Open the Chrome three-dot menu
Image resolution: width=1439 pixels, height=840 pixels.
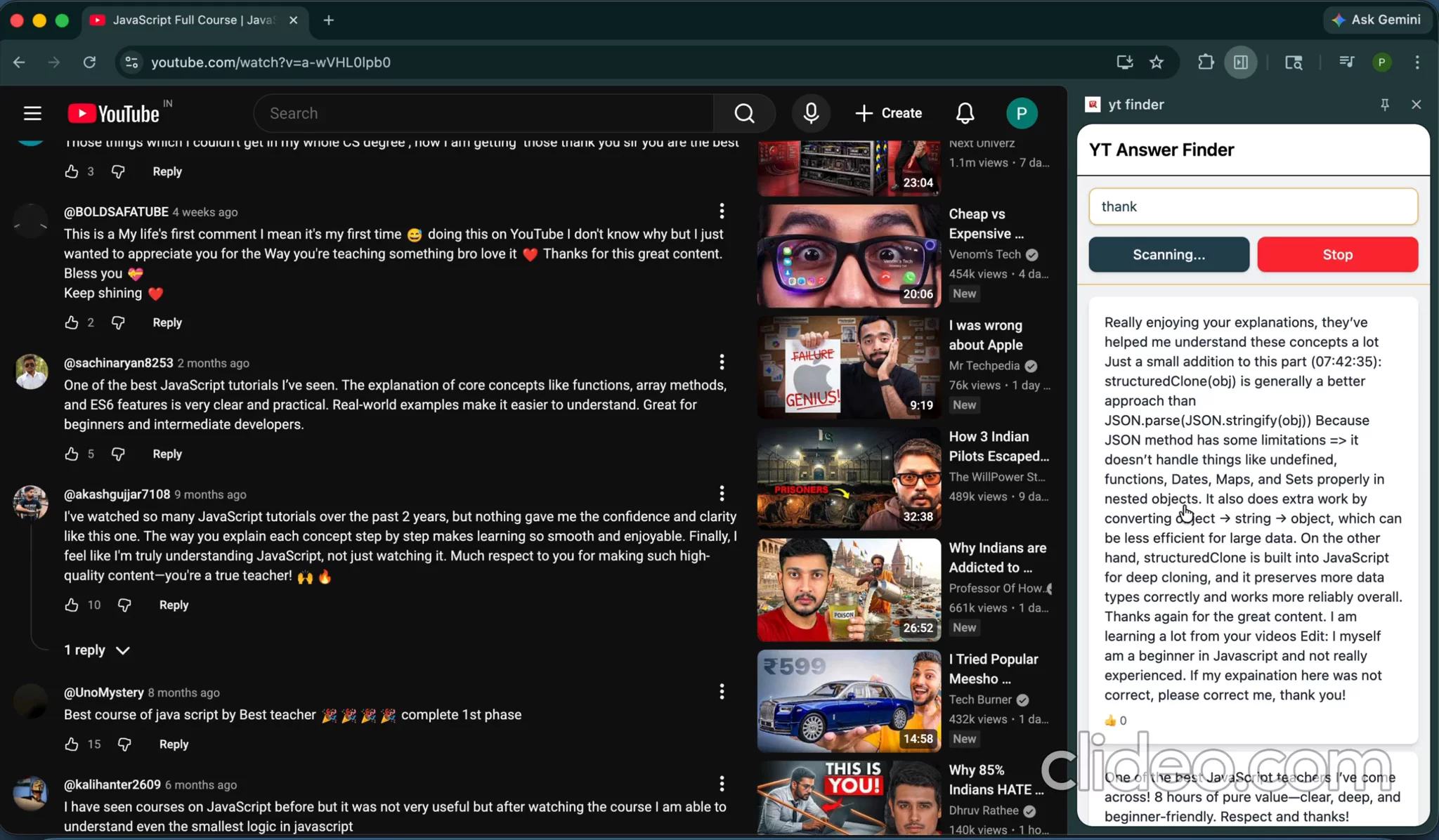pos(1417,63)
